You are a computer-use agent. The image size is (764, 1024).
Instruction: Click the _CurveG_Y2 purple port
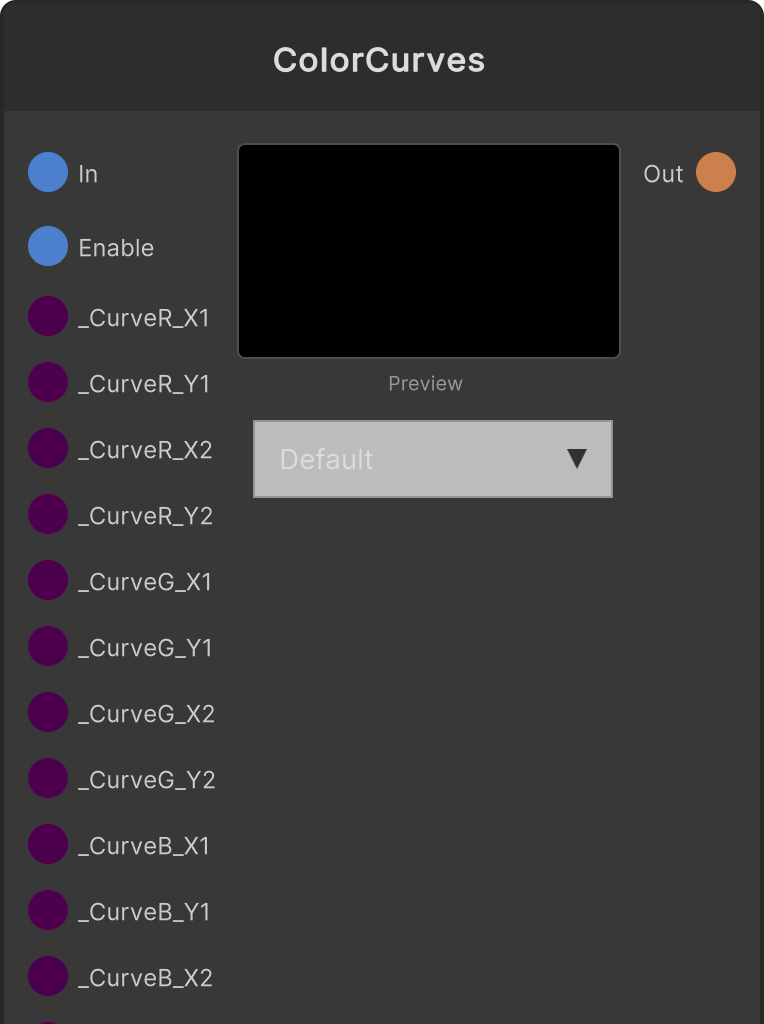[x=48, y=778]
